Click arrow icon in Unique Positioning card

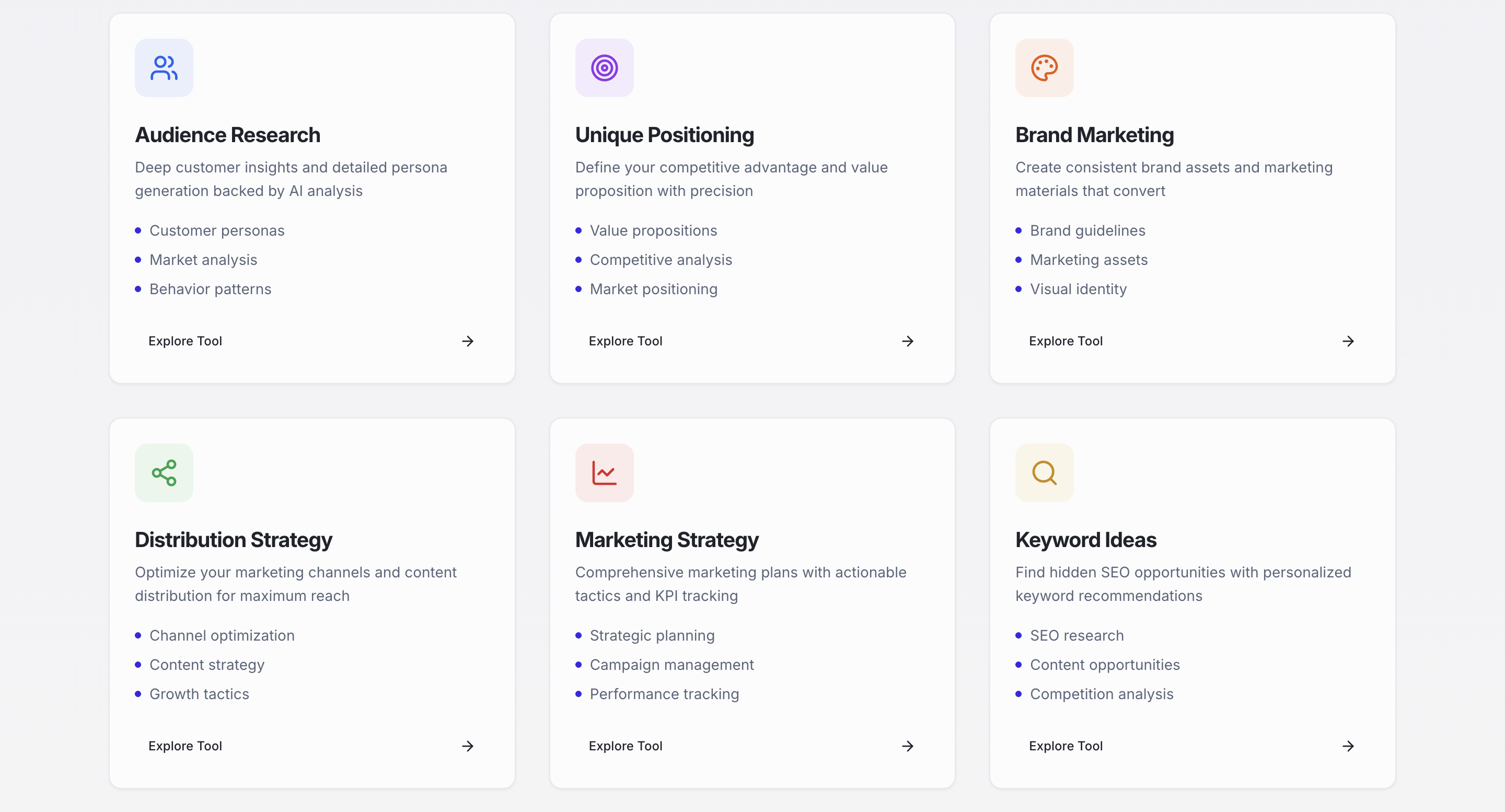(907, 341)
